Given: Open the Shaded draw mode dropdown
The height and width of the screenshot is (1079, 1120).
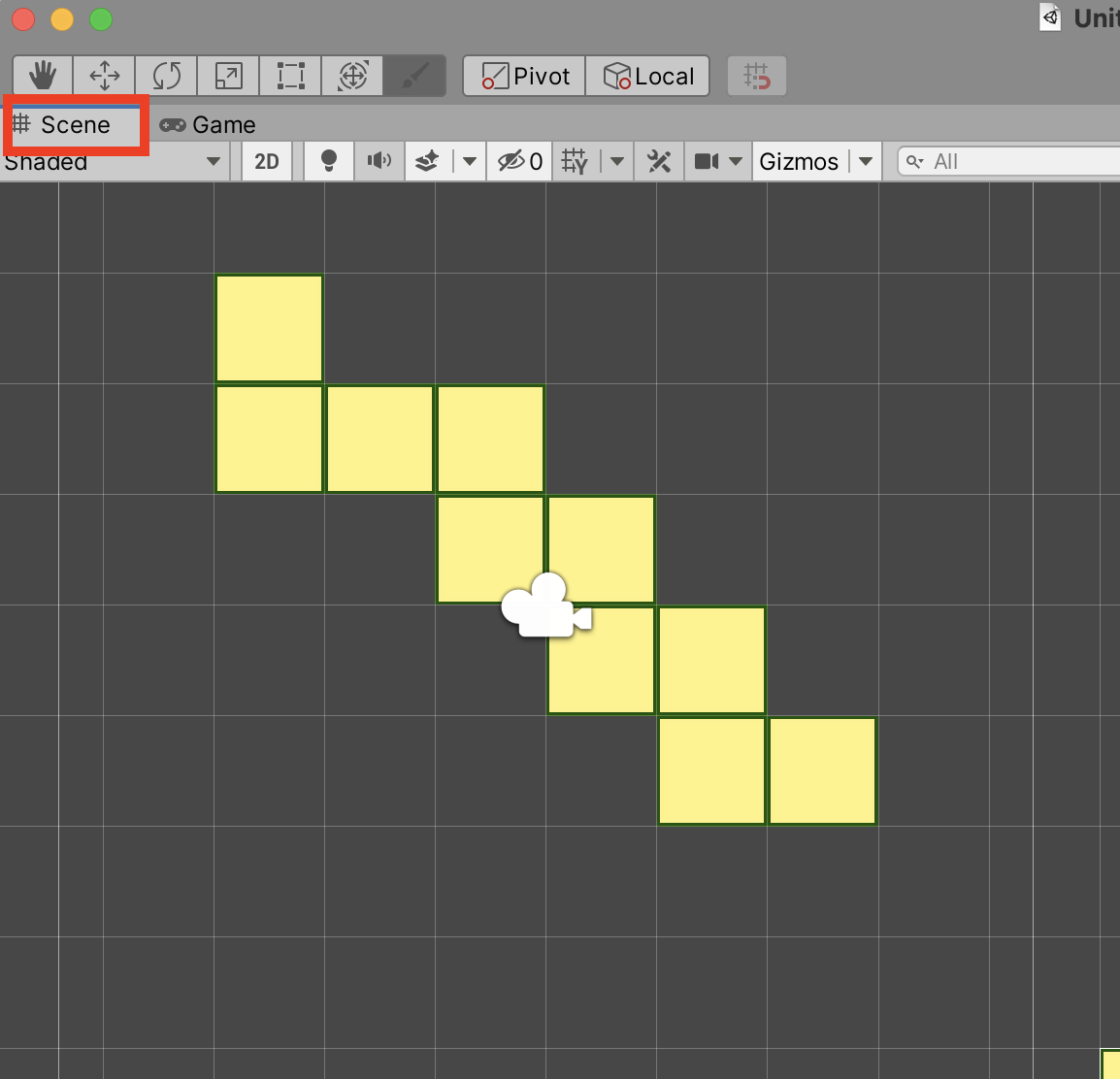Looking at the screenshot, I should [x=113, y=162].
